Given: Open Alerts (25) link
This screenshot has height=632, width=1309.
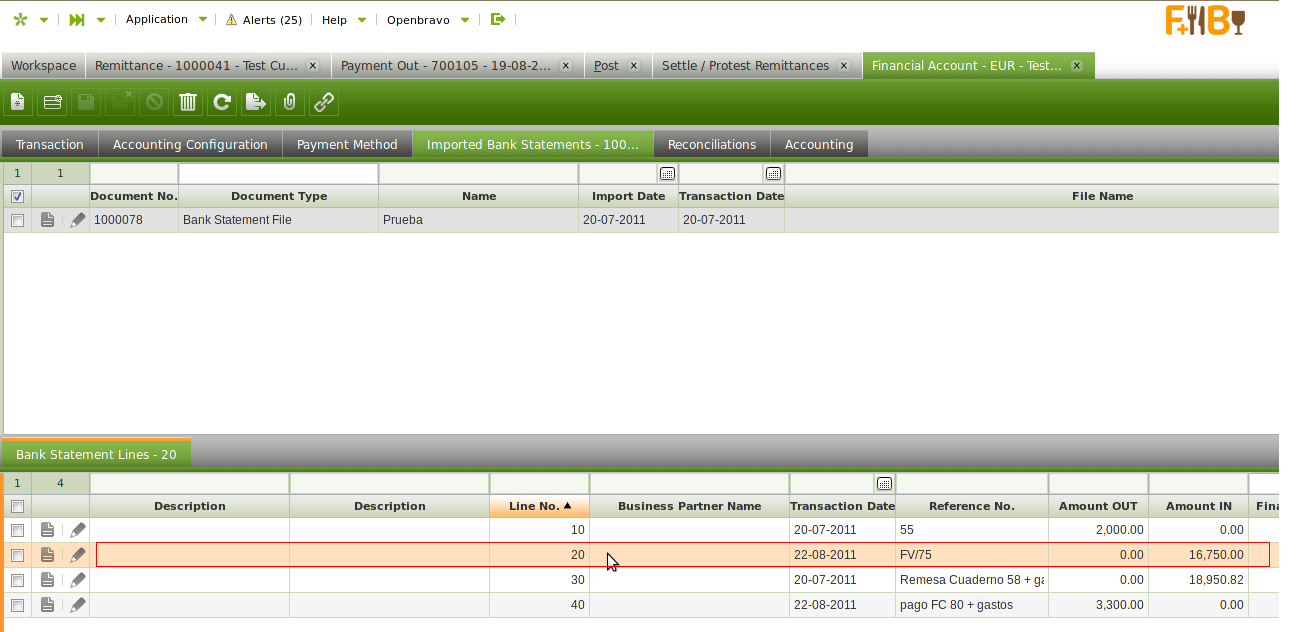Looking at the screenshot, I should coord(263,20).
